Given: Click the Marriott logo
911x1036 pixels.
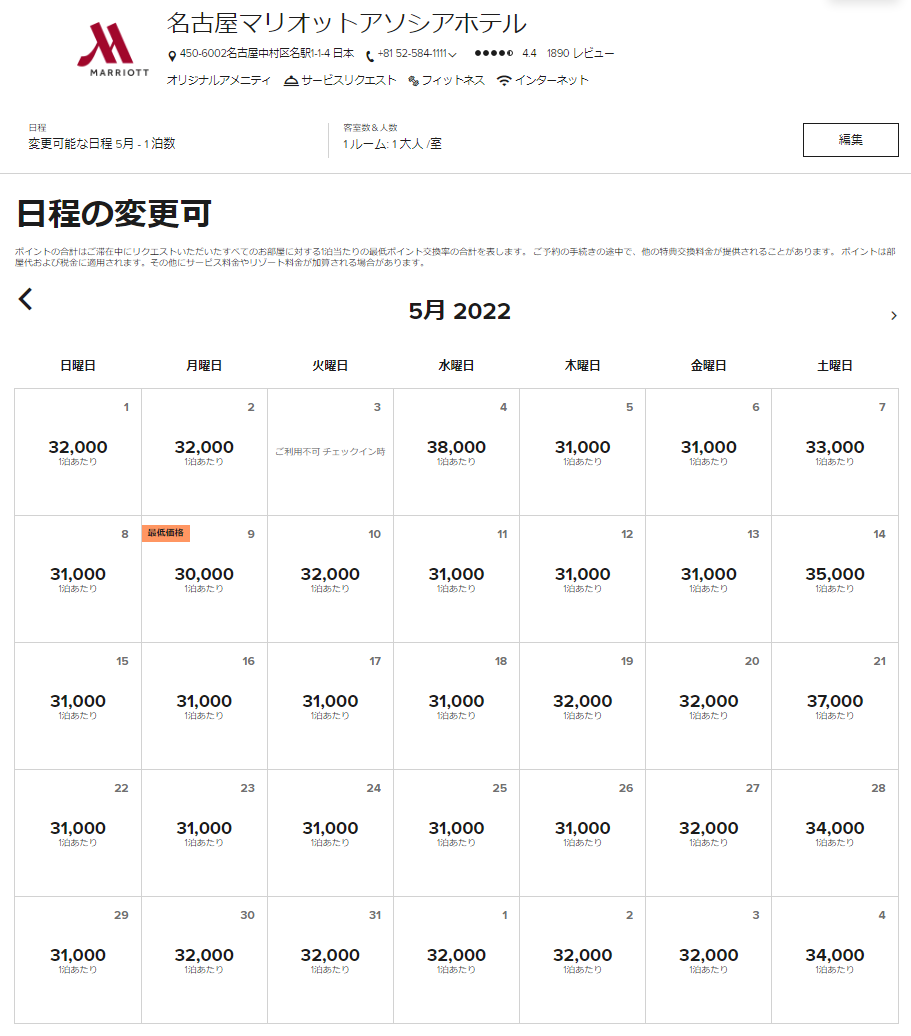Looking at the screenshot, I should click(112, 48).
